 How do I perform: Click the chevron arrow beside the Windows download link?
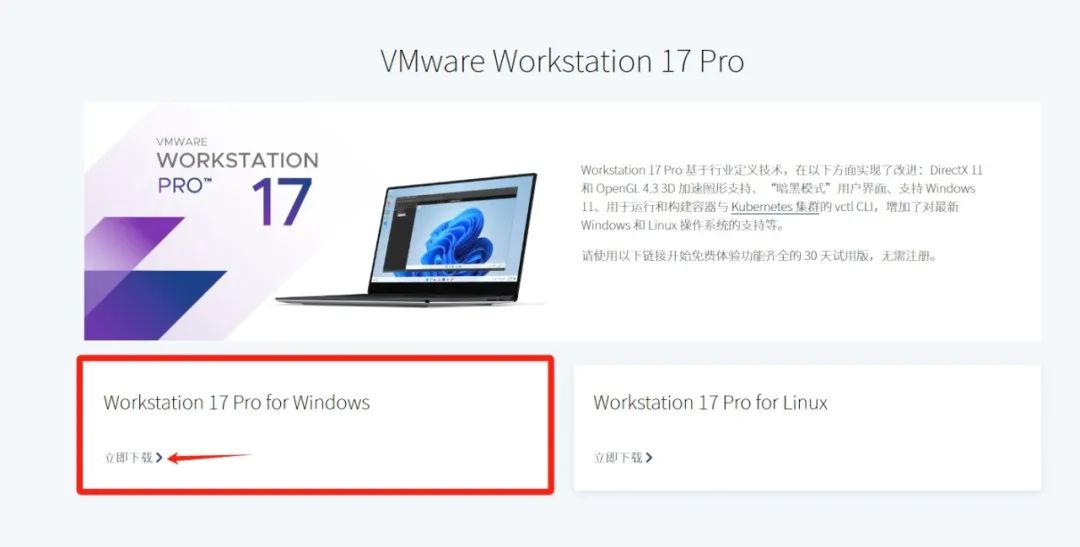[159, 457]
